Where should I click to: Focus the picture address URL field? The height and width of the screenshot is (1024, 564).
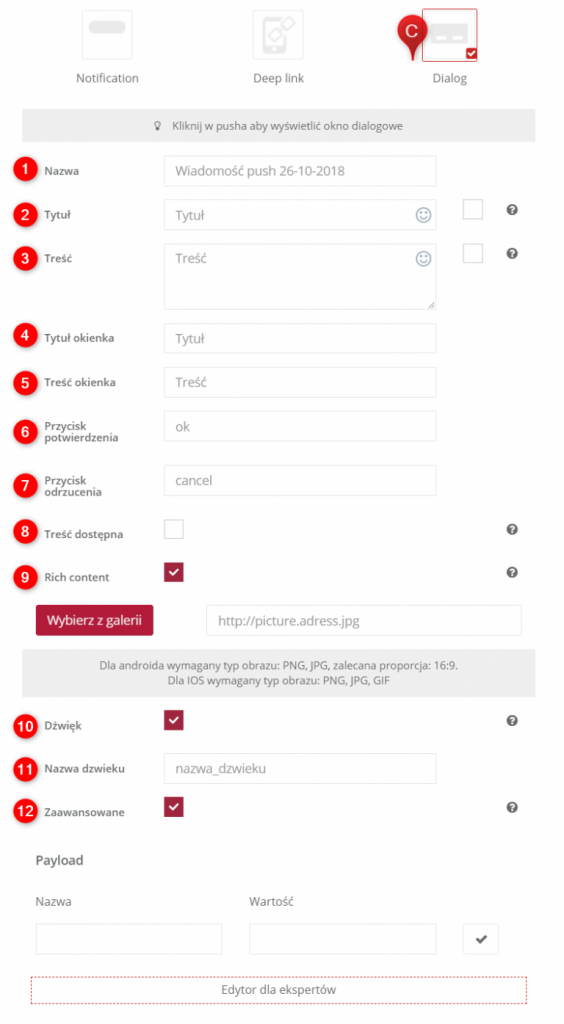coord(364,620)
